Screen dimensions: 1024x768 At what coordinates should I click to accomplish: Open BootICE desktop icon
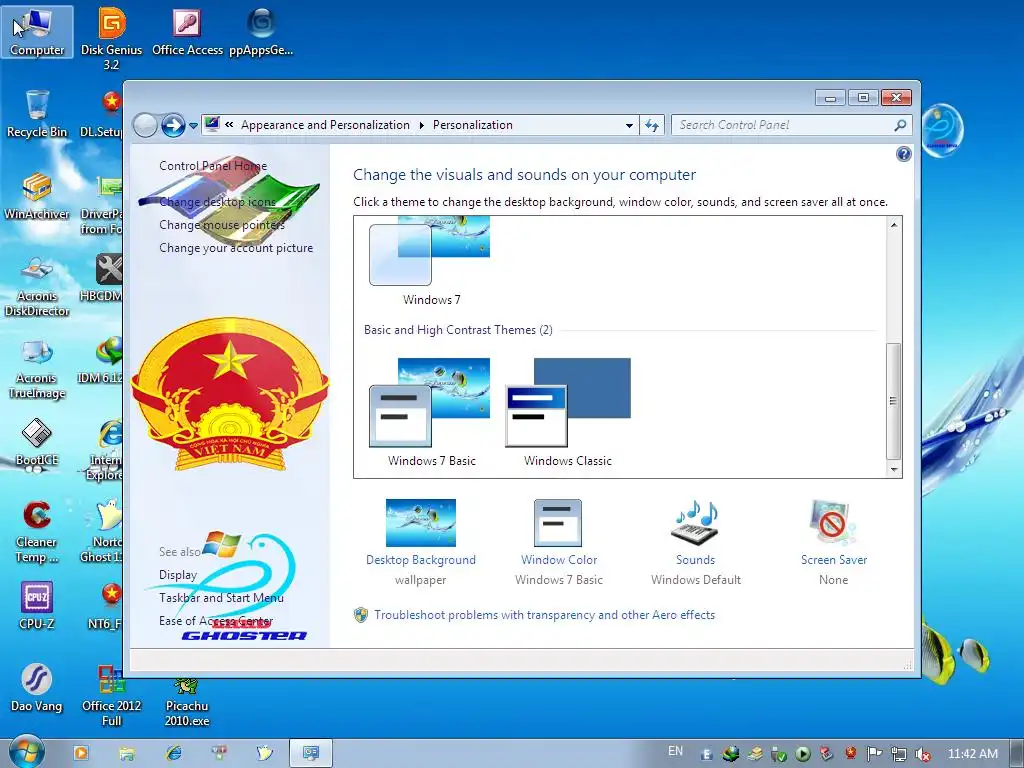[37, 442]
